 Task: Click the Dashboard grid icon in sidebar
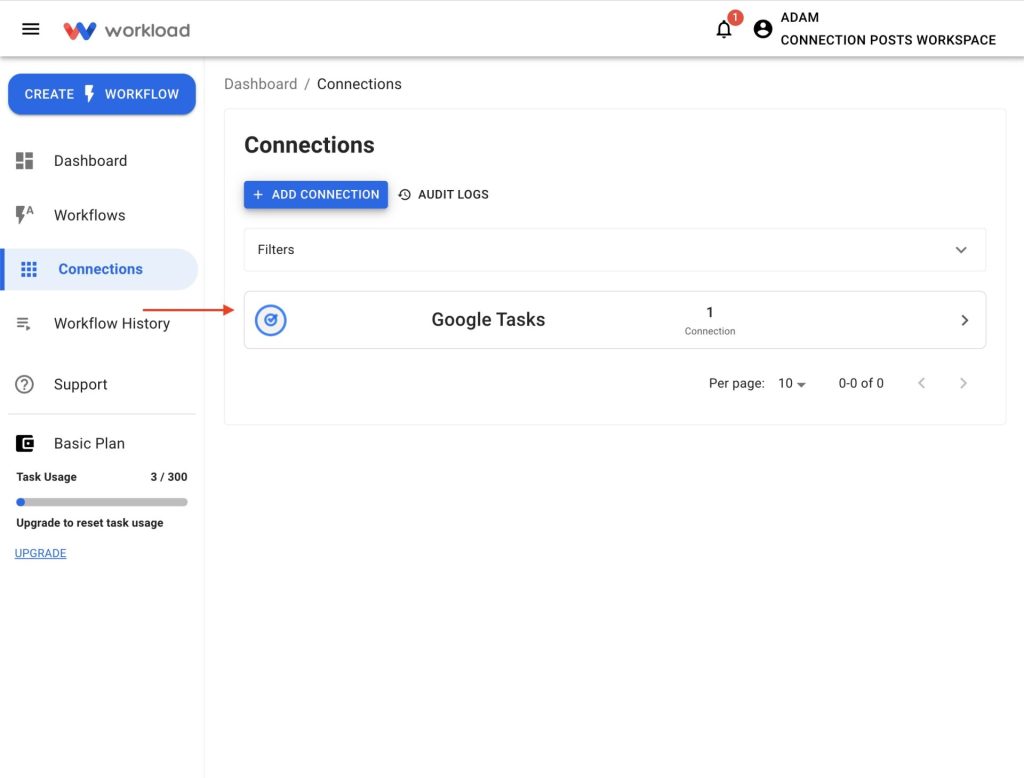tap(24, 161)
